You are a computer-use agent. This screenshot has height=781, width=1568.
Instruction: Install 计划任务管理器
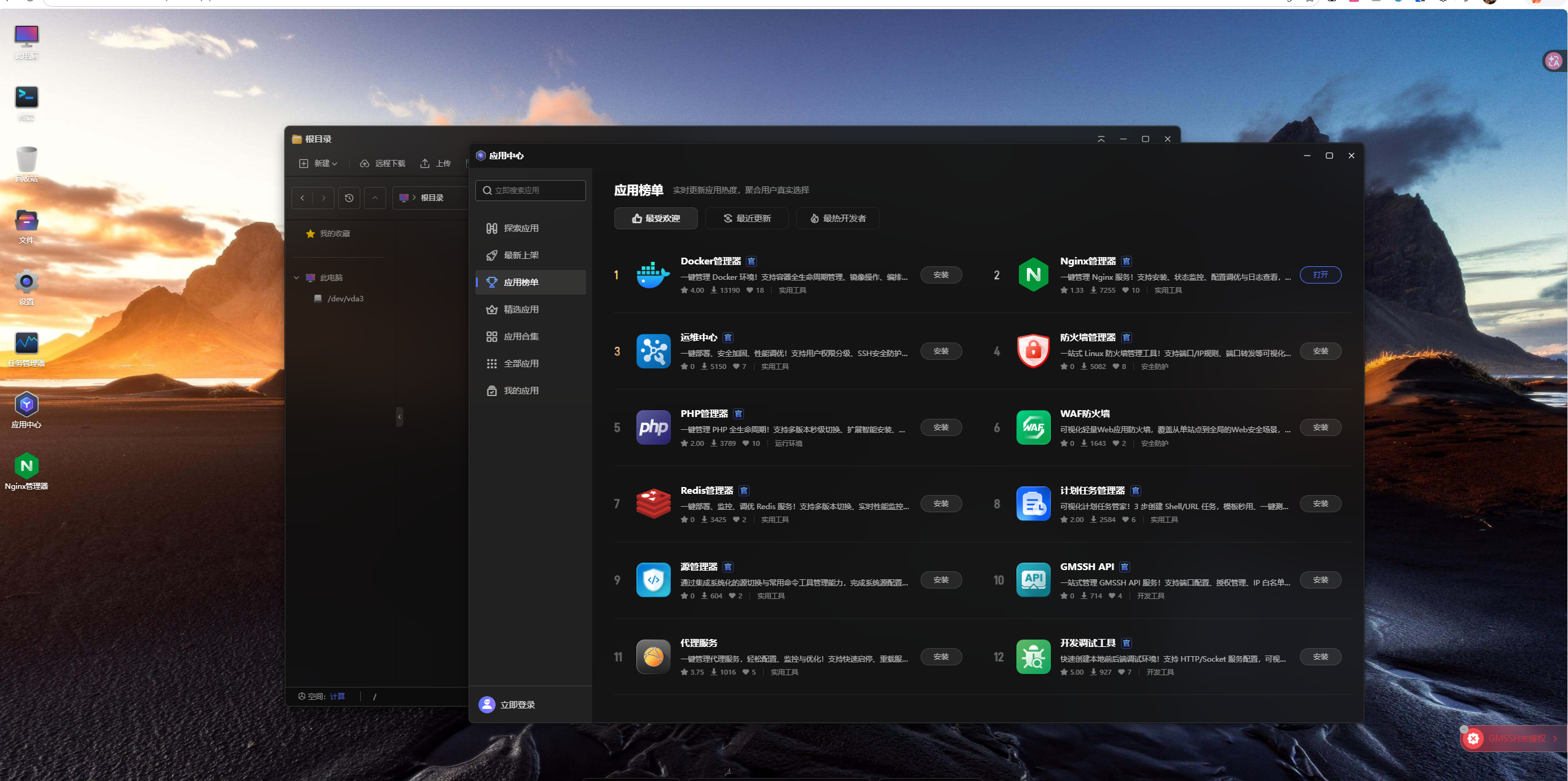click(x=1320, y=504)
